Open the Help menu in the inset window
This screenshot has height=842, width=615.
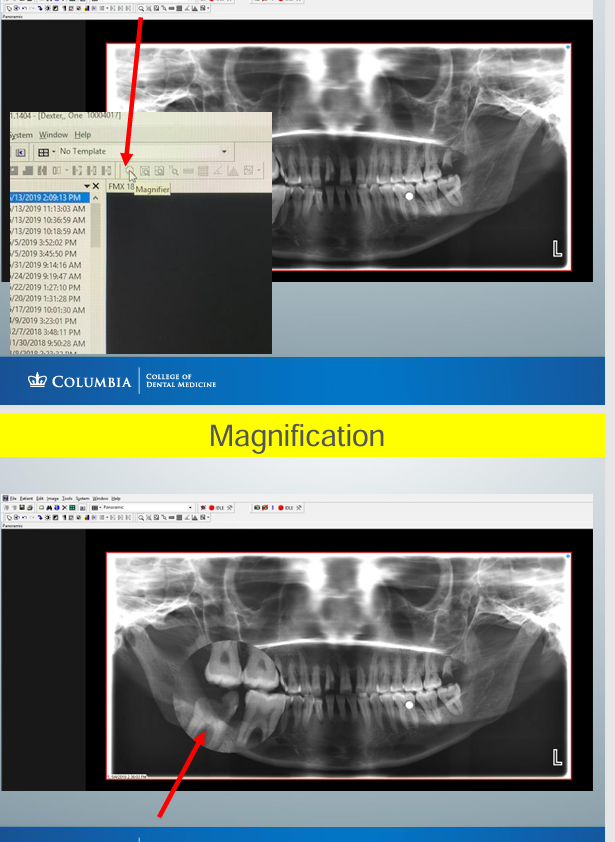coord(83,135)
